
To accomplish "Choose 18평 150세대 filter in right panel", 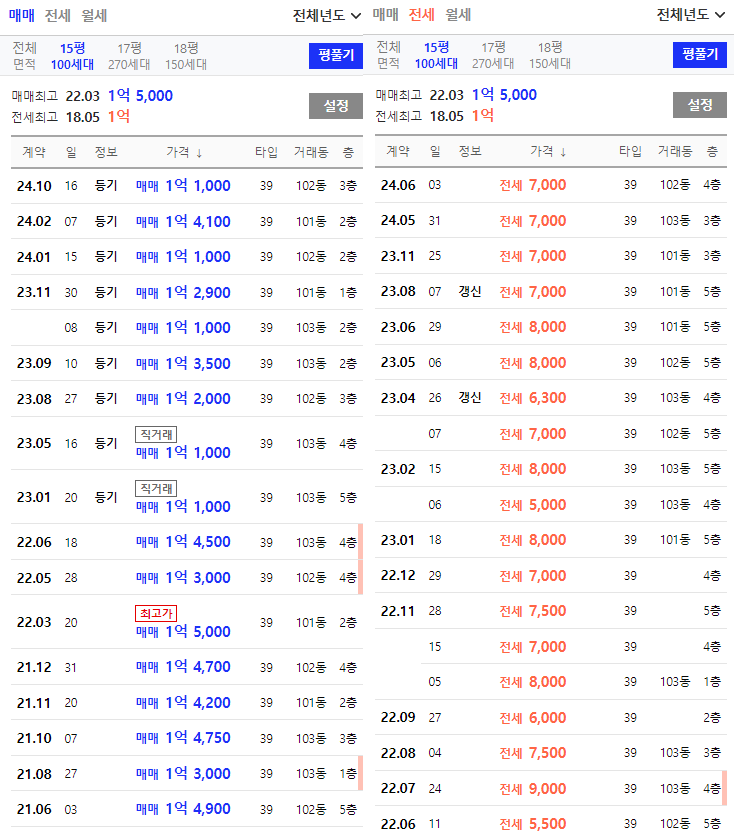I will (550, 55).
